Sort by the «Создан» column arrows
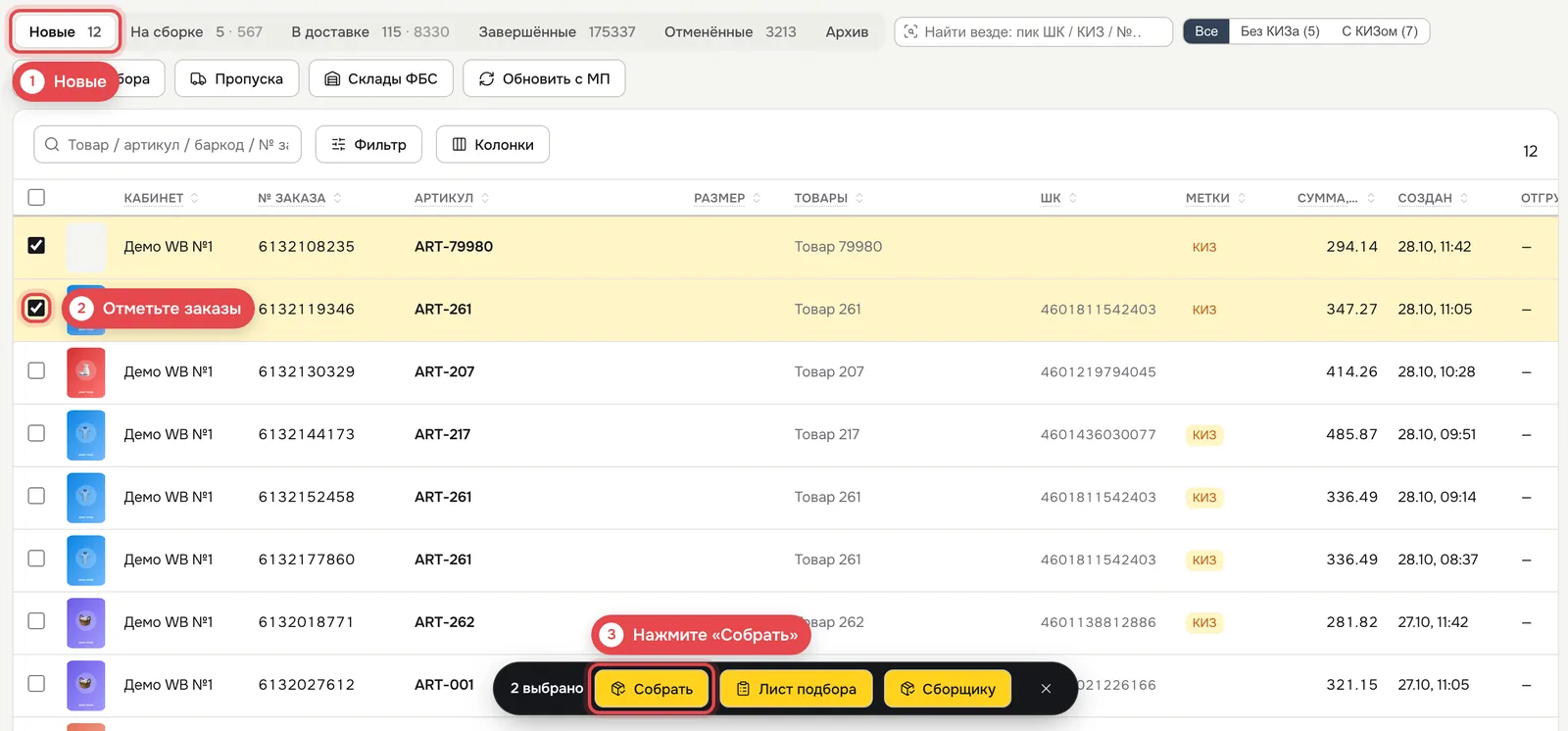Image resolution: width=1568 pixels, height=731 pixels. [x=1464, y=198]
